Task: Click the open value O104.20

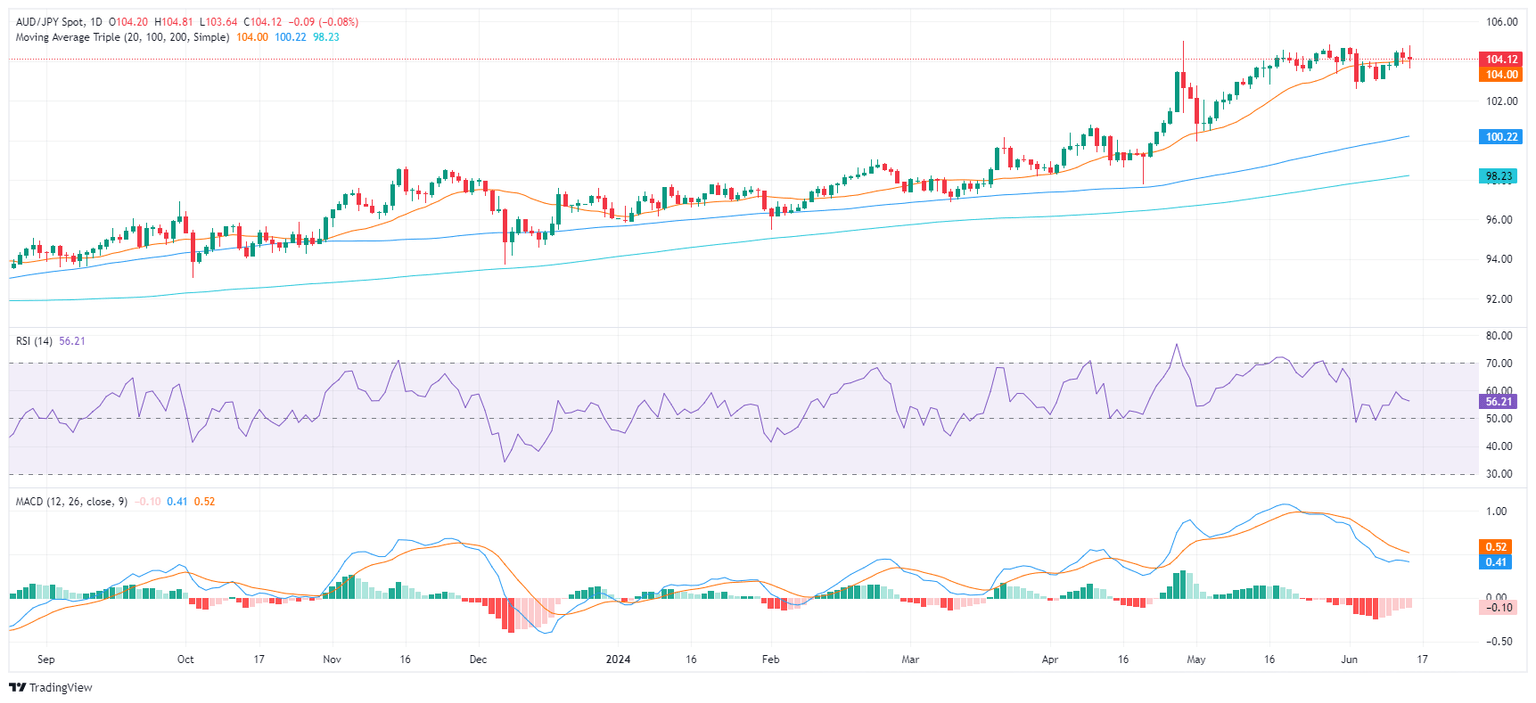Action: click(127, 21)
